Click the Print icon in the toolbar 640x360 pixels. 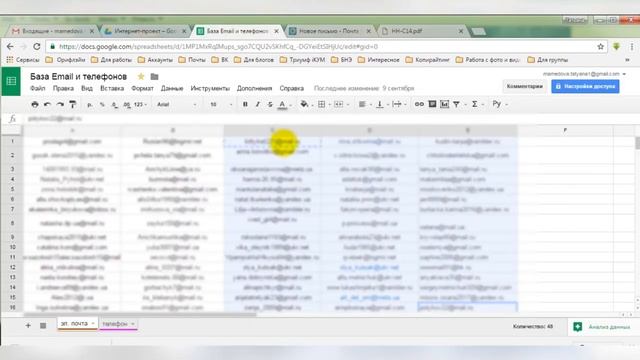(x=35, y=104)
